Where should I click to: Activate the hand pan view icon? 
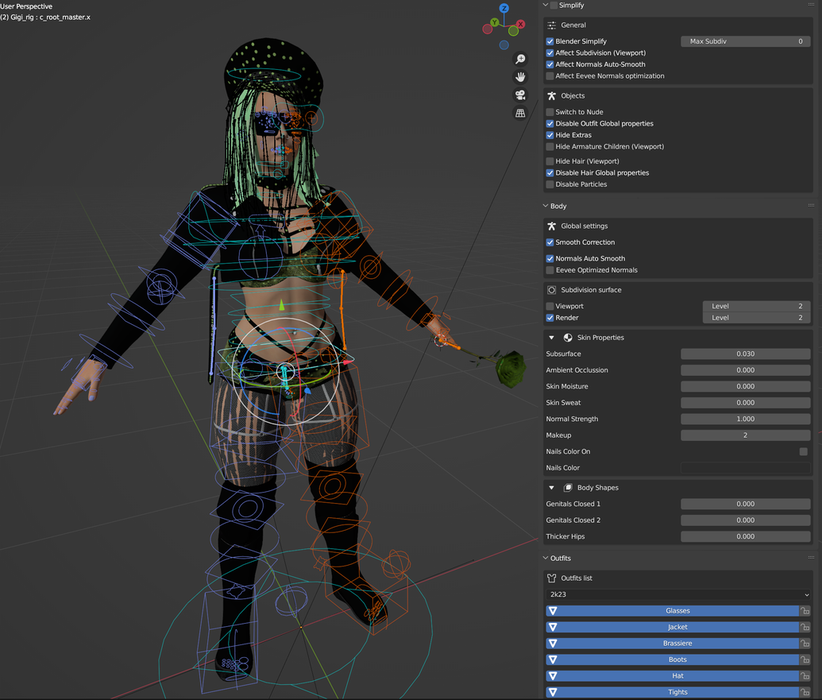pyautogui.click(x=520, y=77)
